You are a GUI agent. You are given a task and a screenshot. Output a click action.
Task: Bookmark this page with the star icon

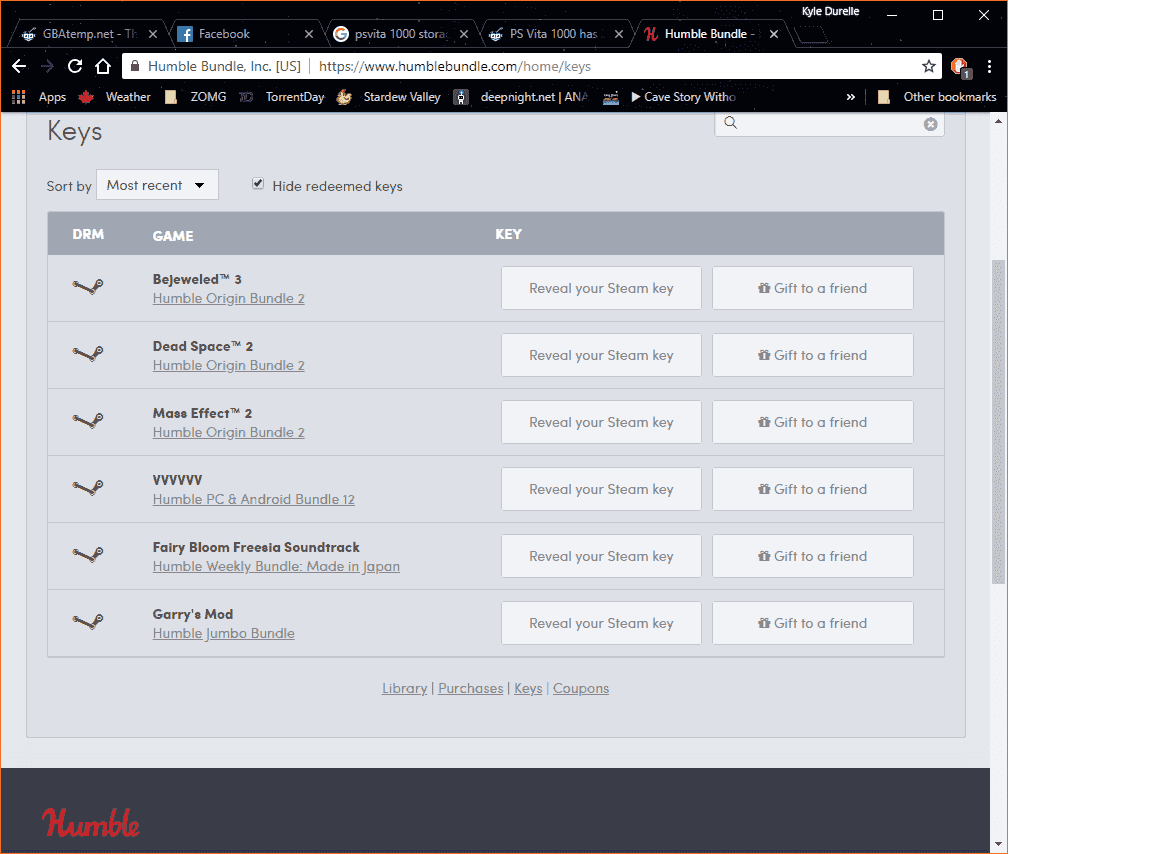(x=929, y=66)
